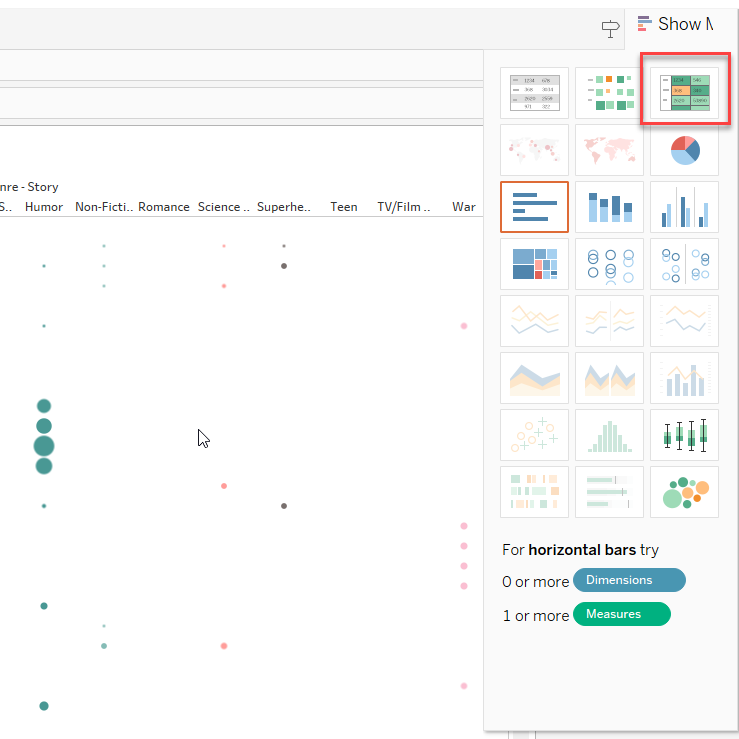Click the presentation mode icon
Image resolution: width=739 pixels, height=739 pixels.
pos(610,29)
